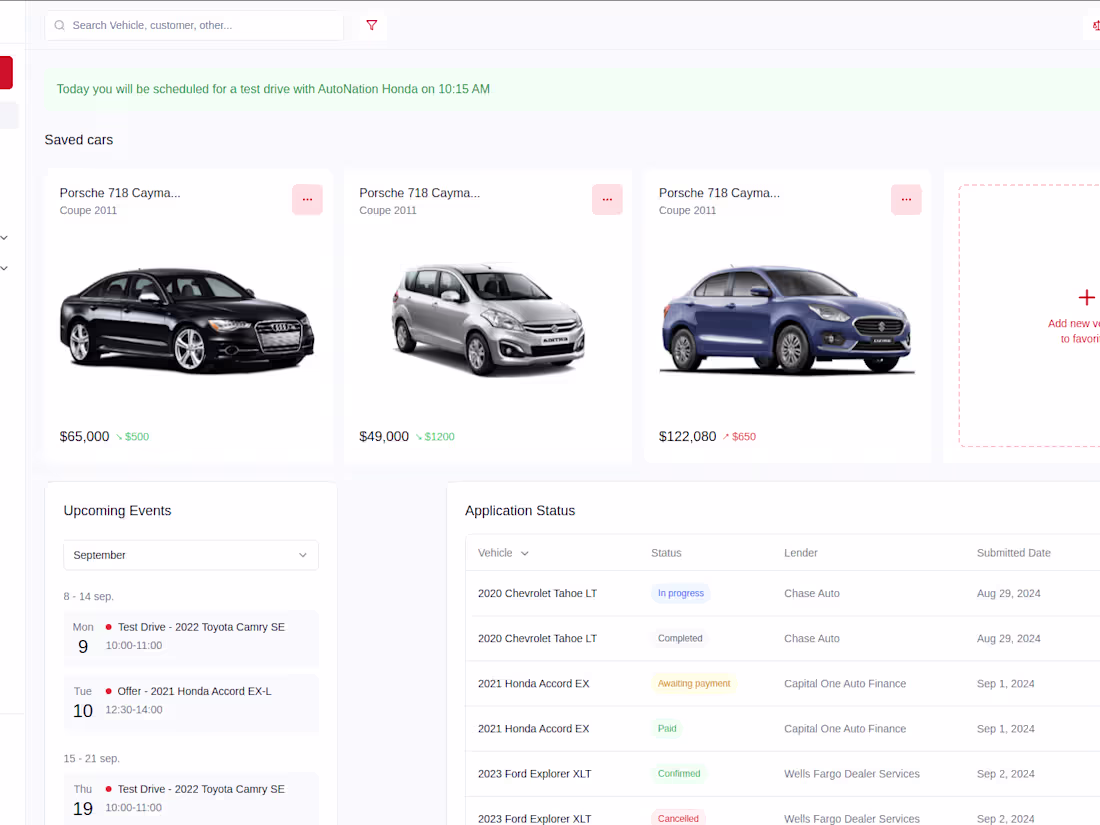Switch to the Upcoming Events panel
Image resolution: width=1100 pixels, height=825 pixels.
coord(117,510)
